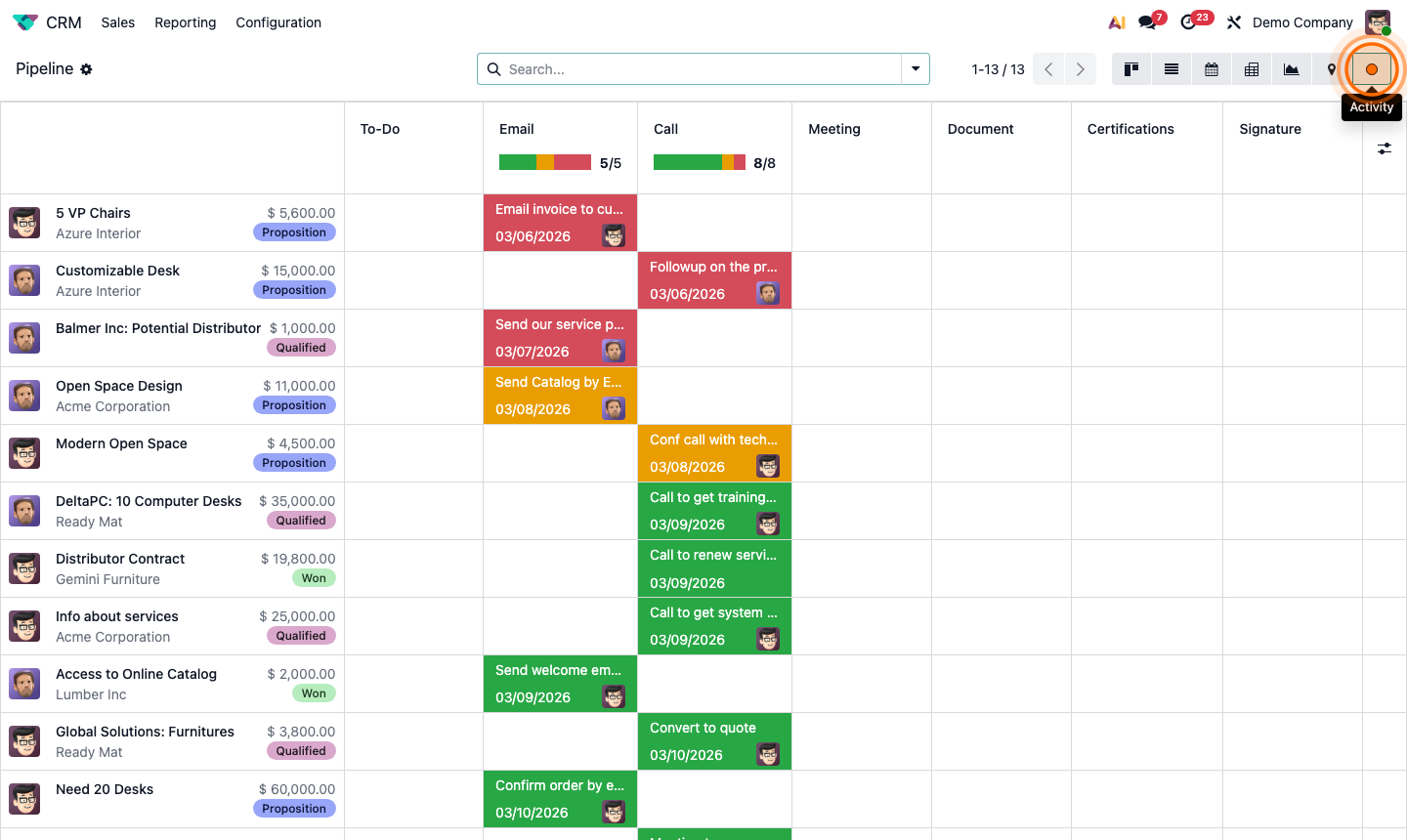Open the AI assistant icon
The height and width of the screenshot is (840, 1407).
1116,21
